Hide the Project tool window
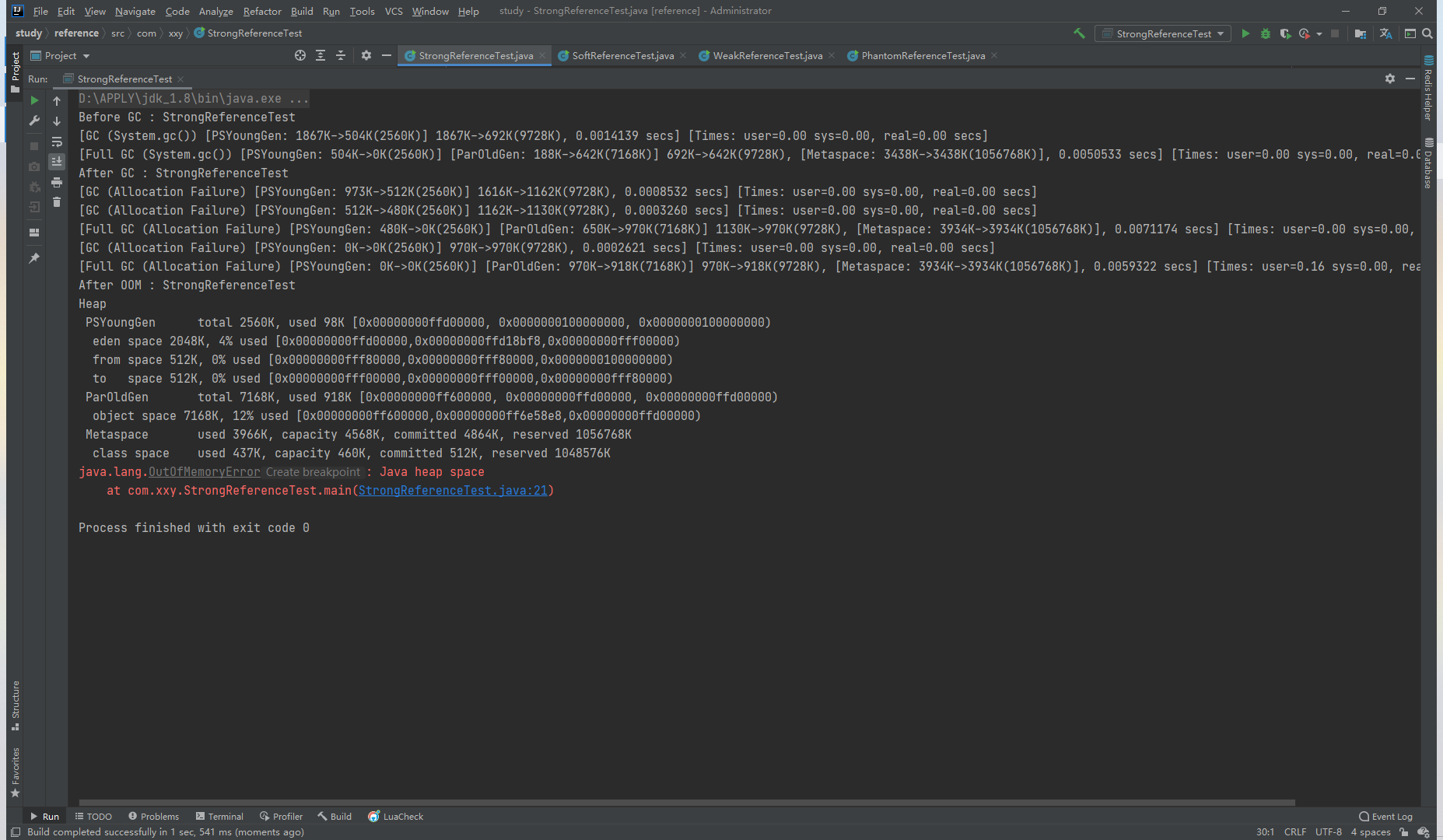The height and width of the screenshot is (840, 1443). (387, 55)
